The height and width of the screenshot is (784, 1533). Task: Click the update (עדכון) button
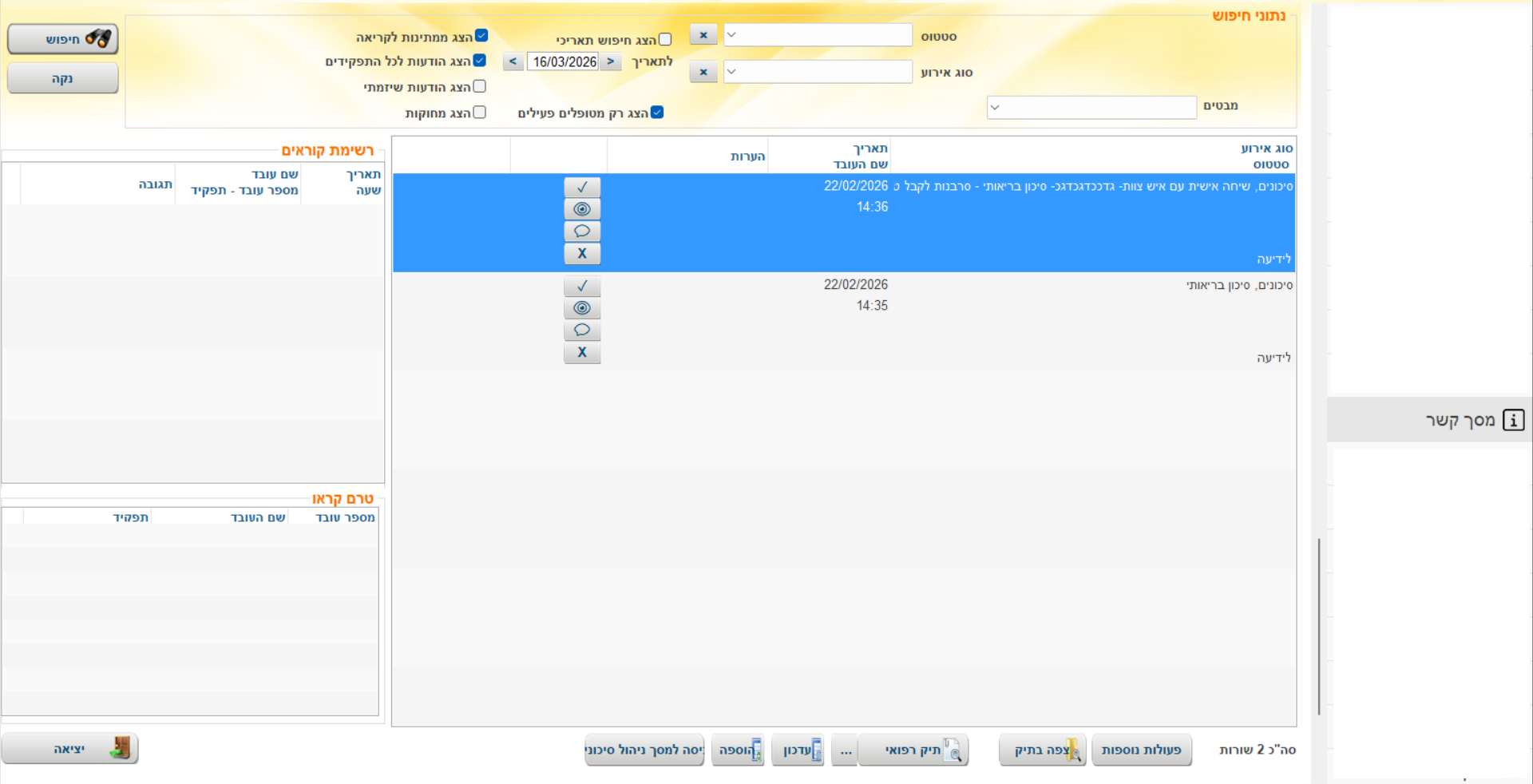(798, 750)
